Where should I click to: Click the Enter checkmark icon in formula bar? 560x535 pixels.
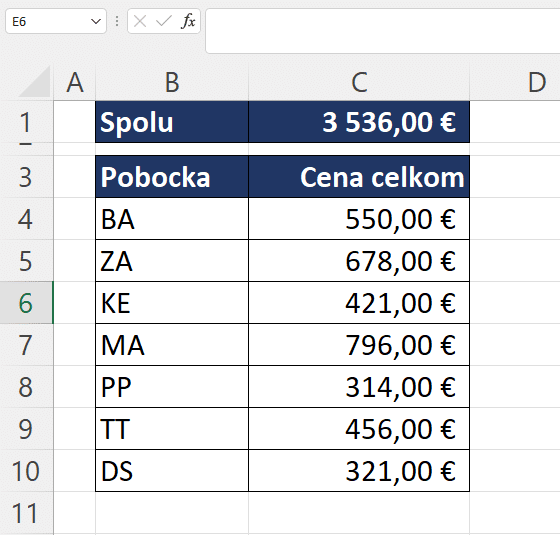pos(164,21)
